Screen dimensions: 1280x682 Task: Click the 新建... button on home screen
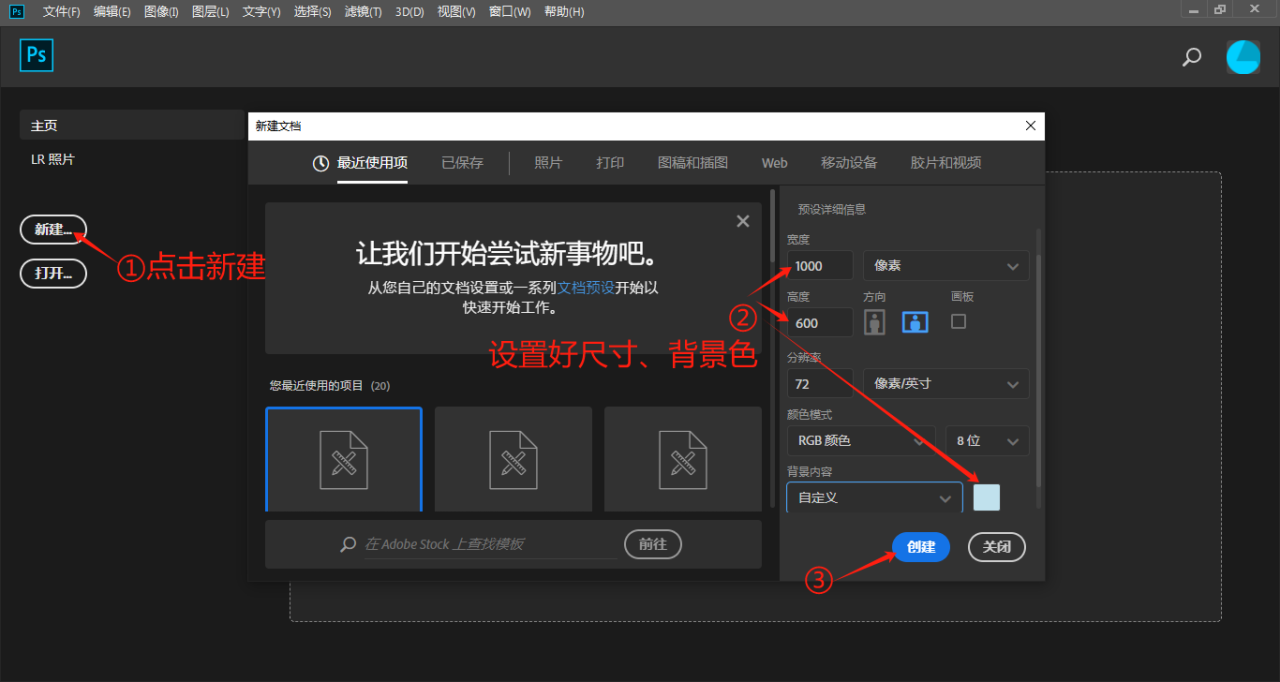pyautogui.click(x=53, y=230)
